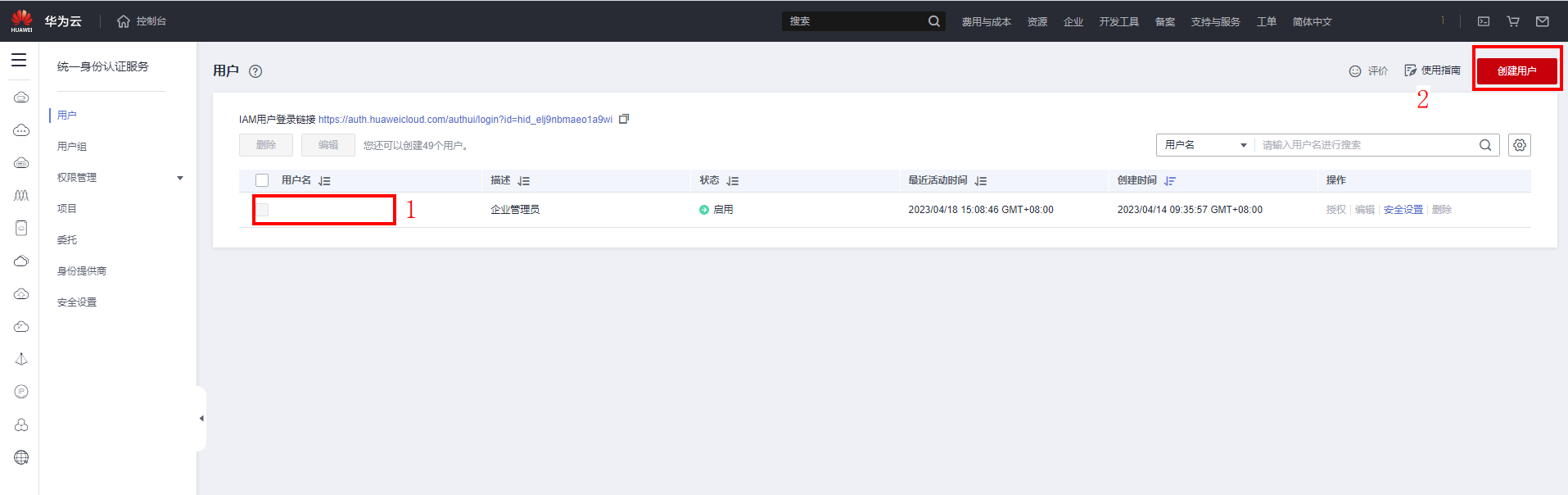The image size is (1568, 495).
Task: Open table column settings gear
Action: [x=1520, y=145]
